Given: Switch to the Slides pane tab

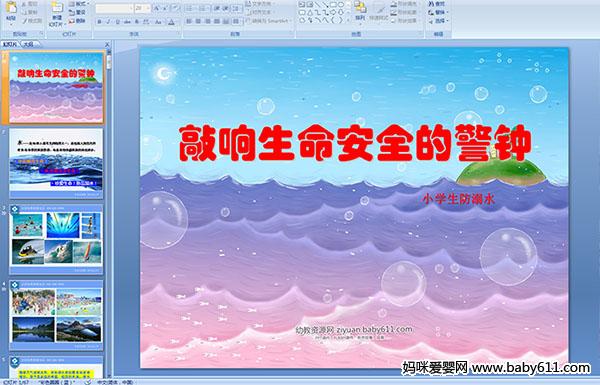Looking at the screenshot, I should pos(10,44).
